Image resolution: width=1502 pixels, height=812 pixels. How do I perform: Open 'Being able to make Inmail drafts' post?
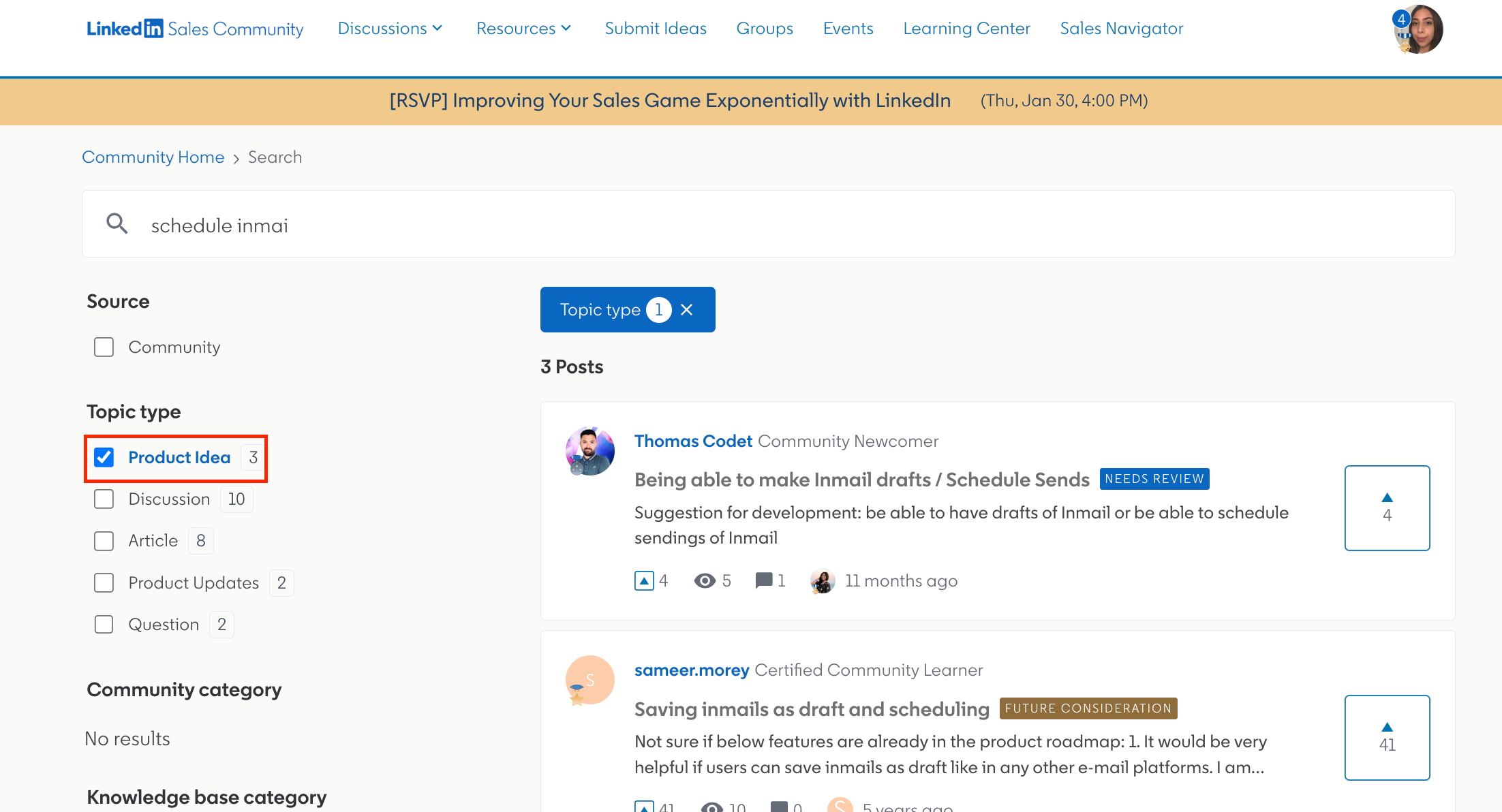tap(862, 480)
